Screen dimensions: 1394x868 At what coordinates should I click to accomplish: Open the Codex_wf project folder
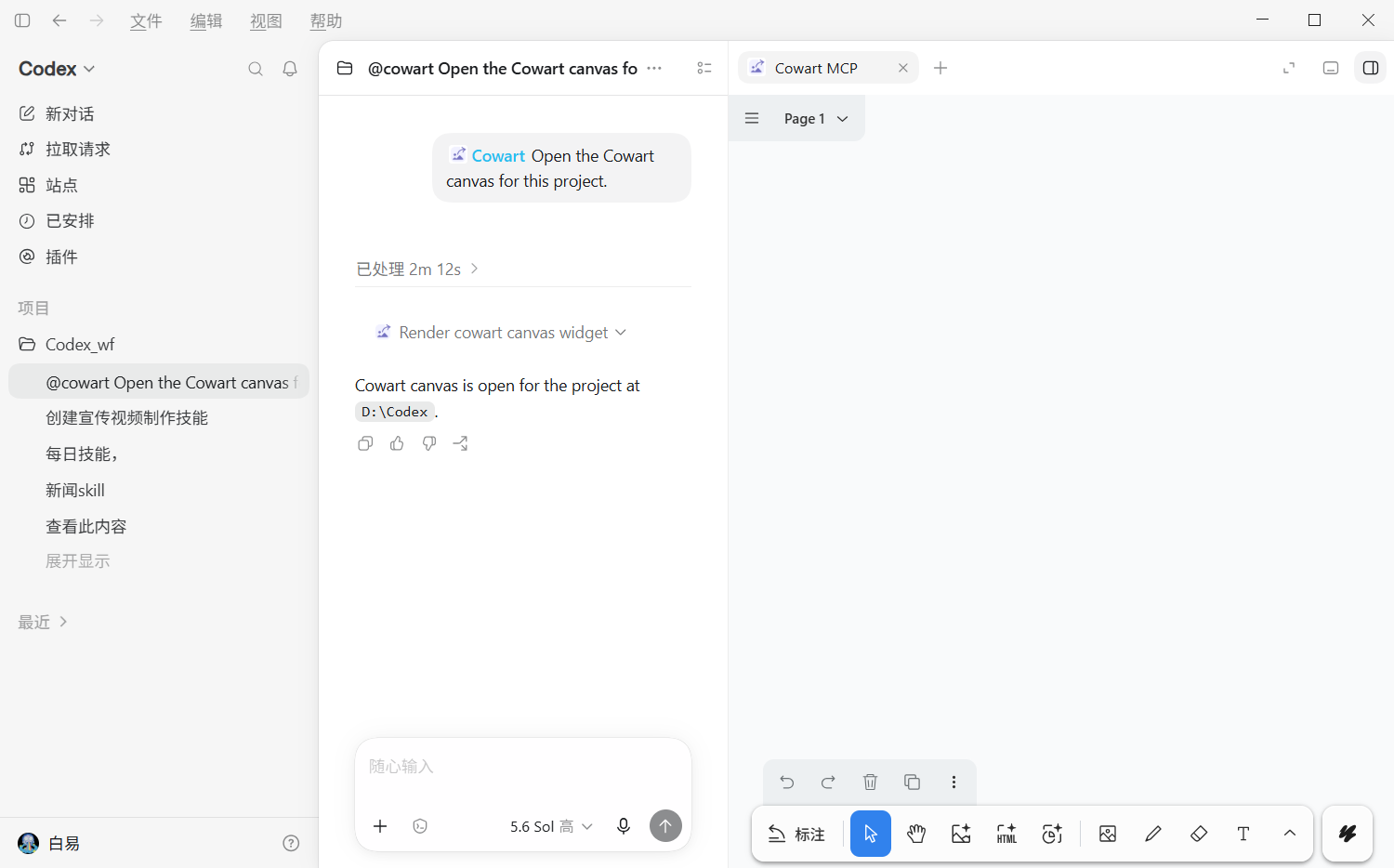[x=159, y=345]
